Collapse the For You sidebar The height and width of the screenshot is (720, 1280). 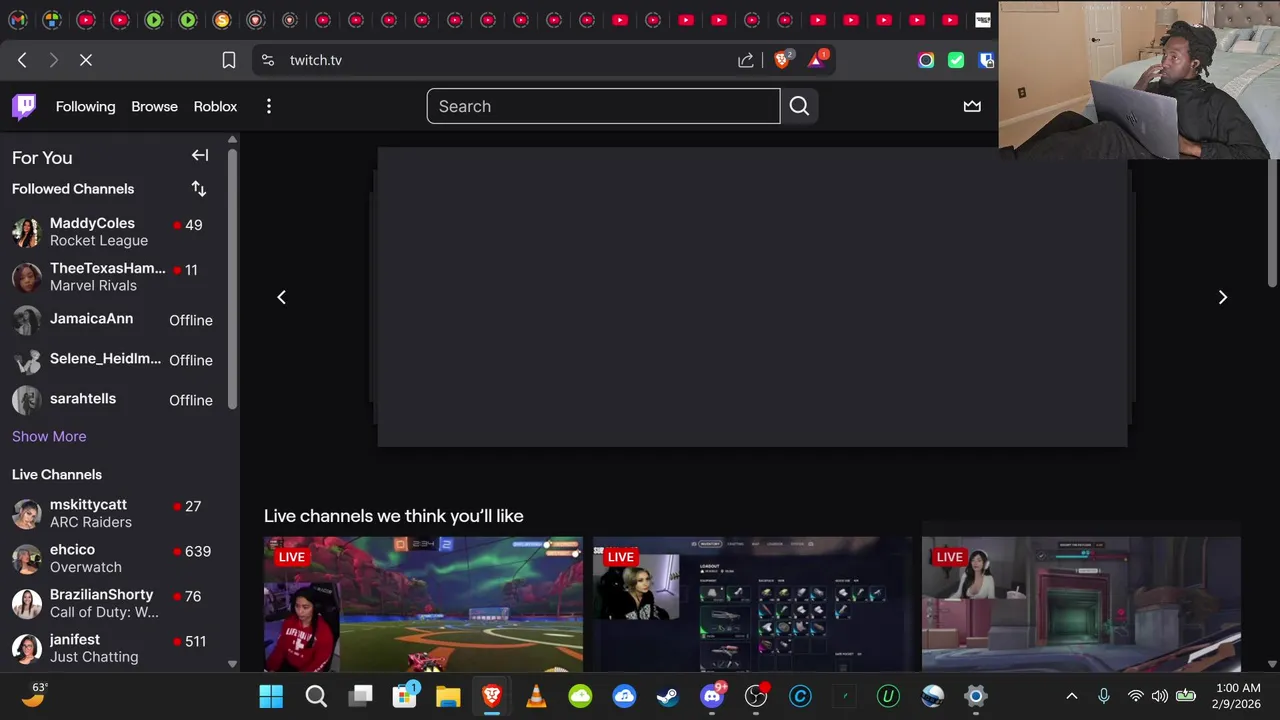tap(200, 155)
